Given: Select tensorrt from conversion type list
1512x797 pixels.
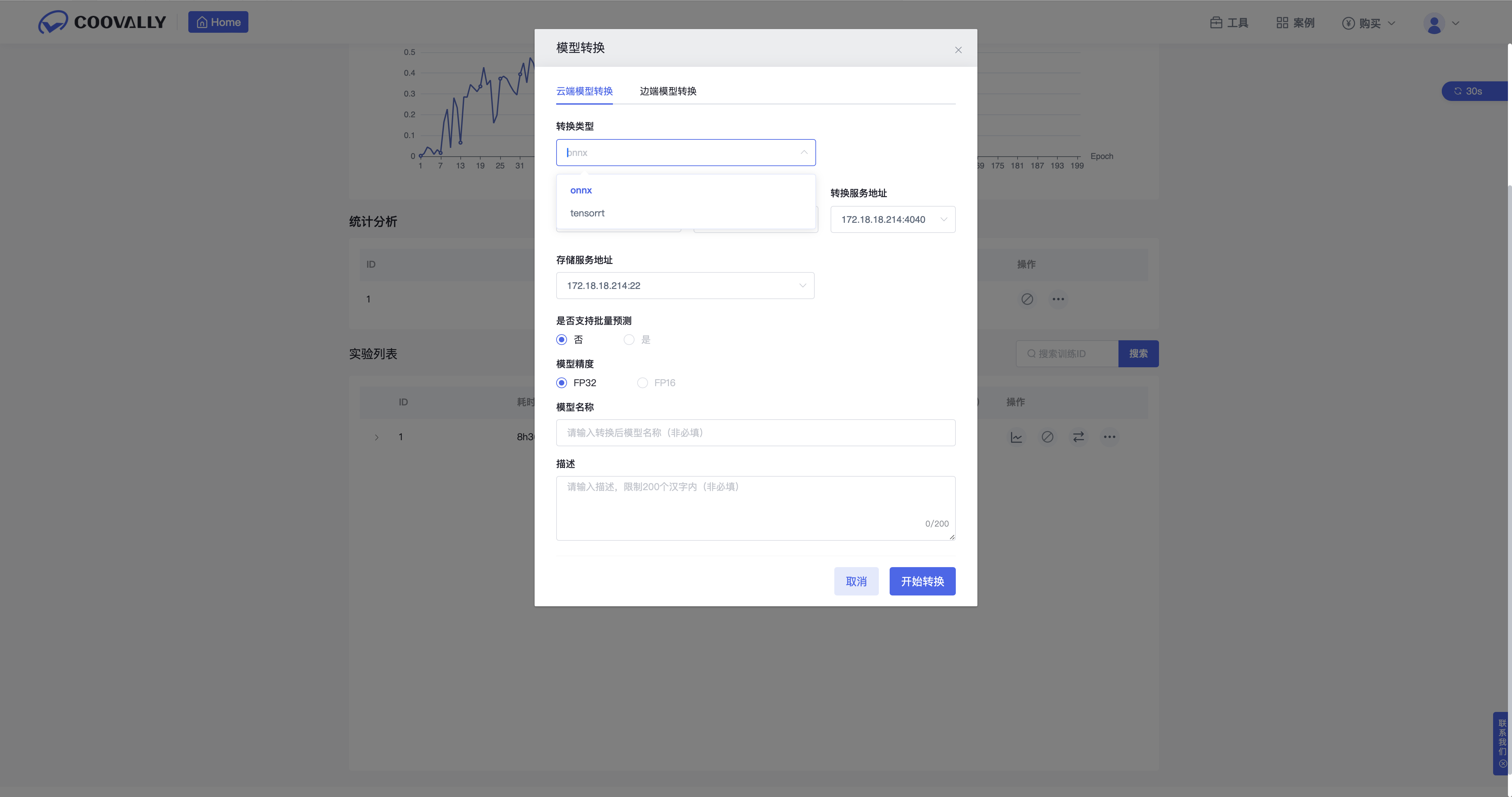Looking at the screenshot, I should point(587,213).
